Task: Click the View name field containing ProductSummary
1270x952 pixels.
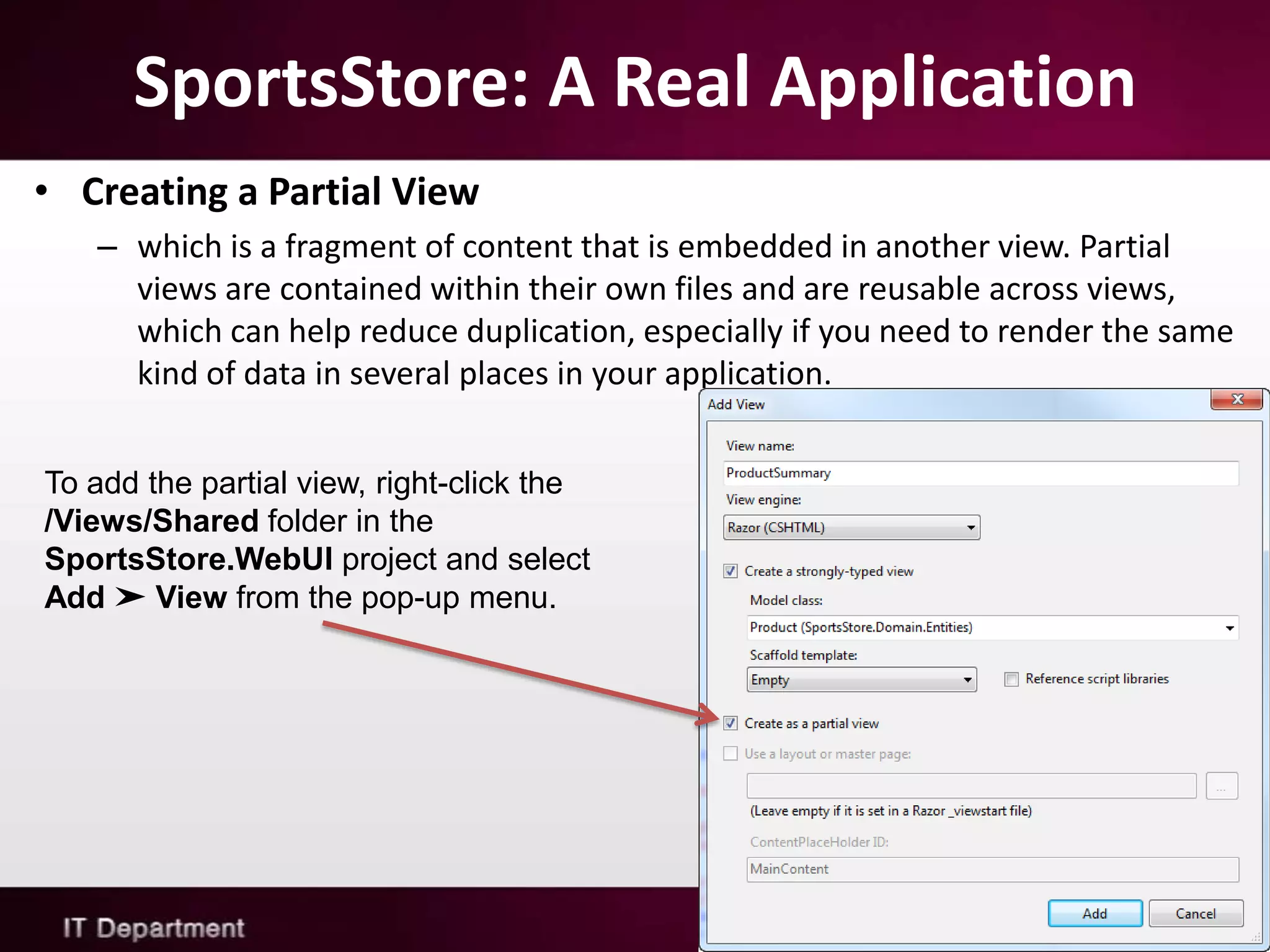Action: point(981,473)
